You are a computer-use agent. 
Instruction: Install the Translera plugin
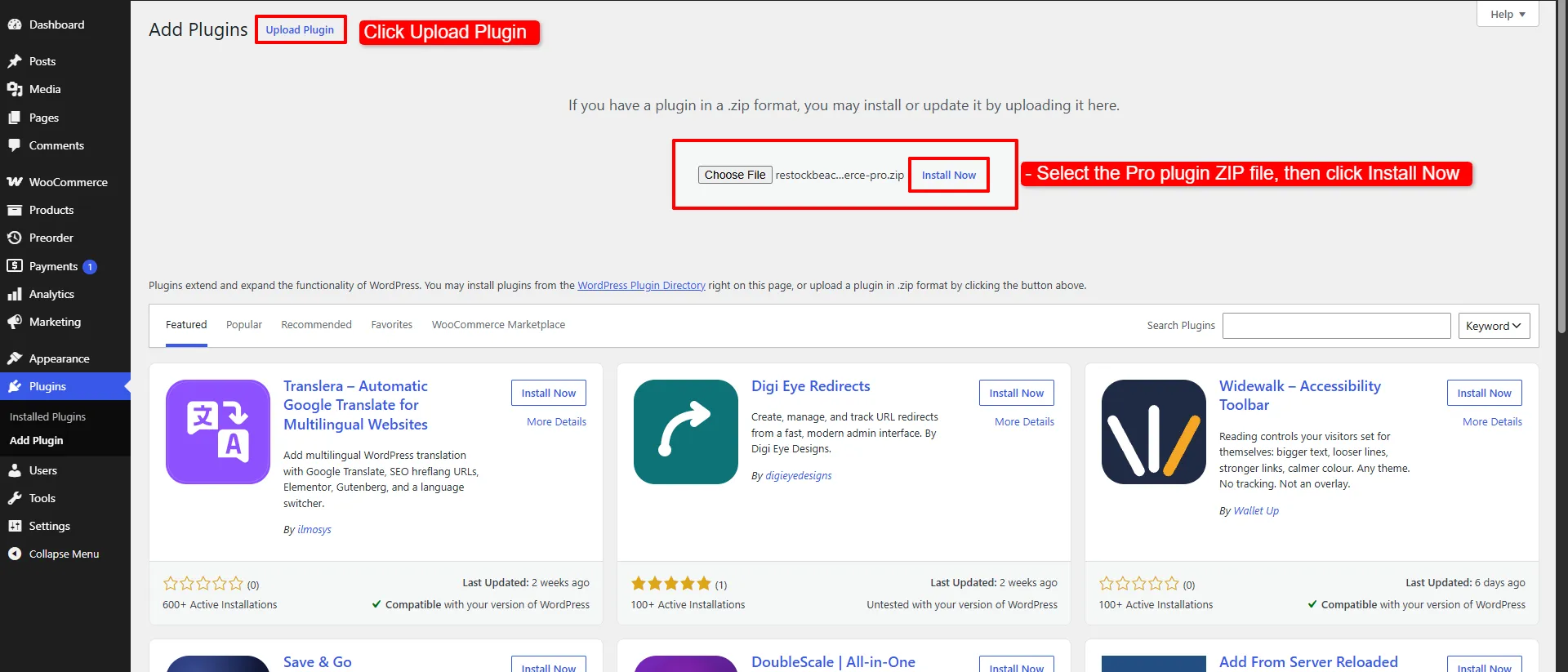click(x=549, y=393)
